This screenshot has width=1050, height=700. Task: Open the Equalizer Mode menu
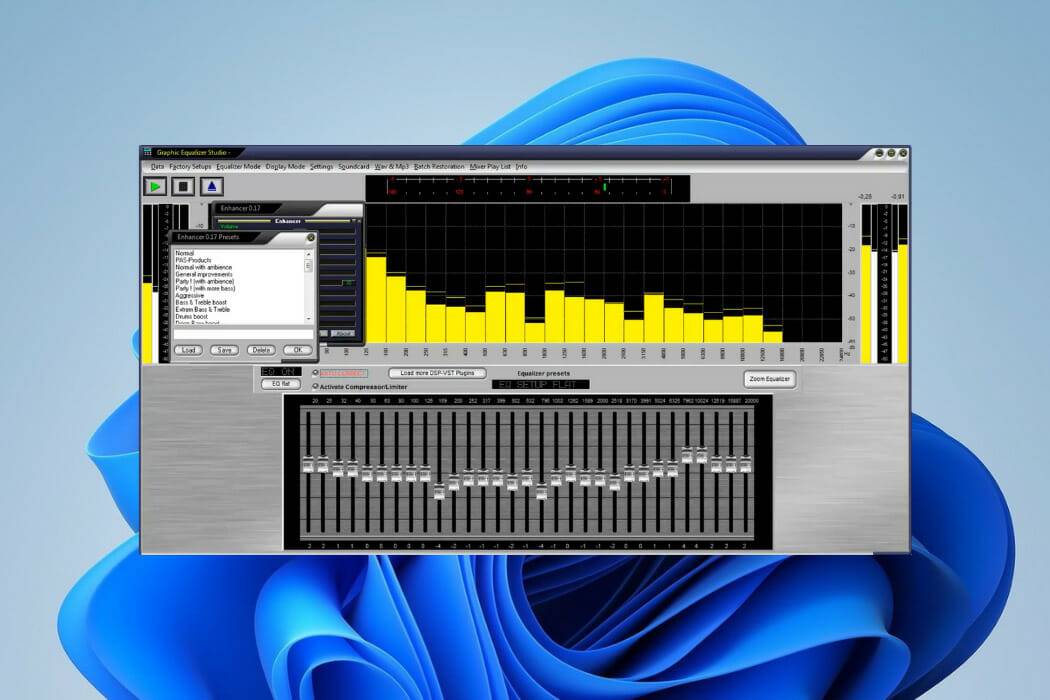(x=239, y=166)
